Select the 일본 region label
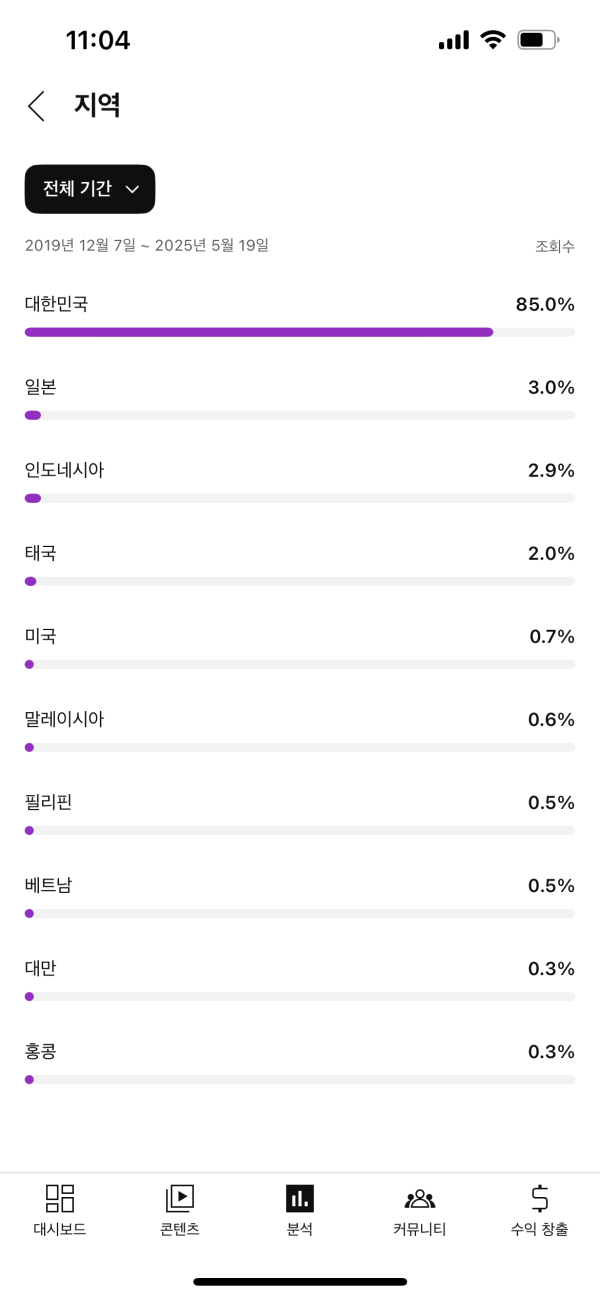The image size is (600, 1298). [41, 387]
